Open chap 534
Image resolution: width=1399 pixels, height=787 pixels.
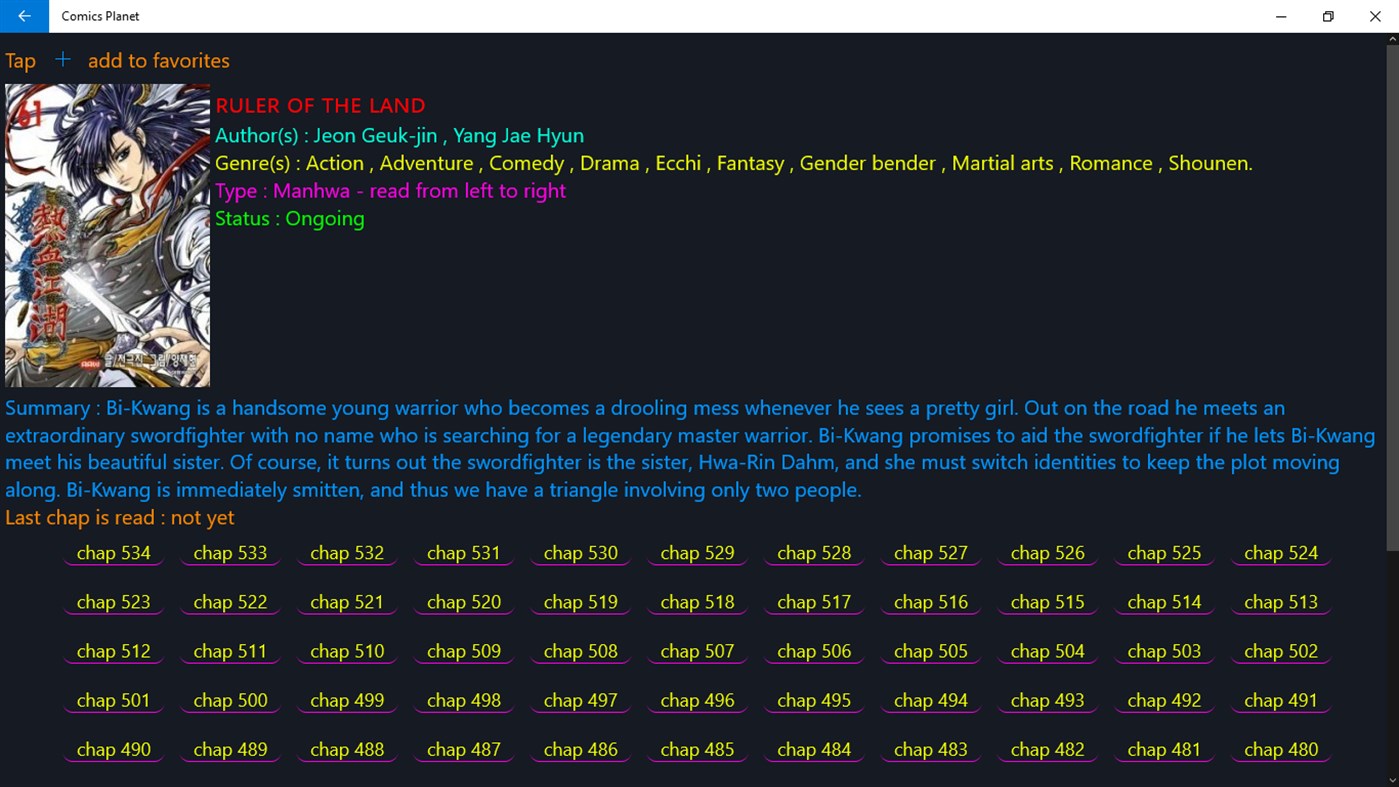tap(114, 553)
